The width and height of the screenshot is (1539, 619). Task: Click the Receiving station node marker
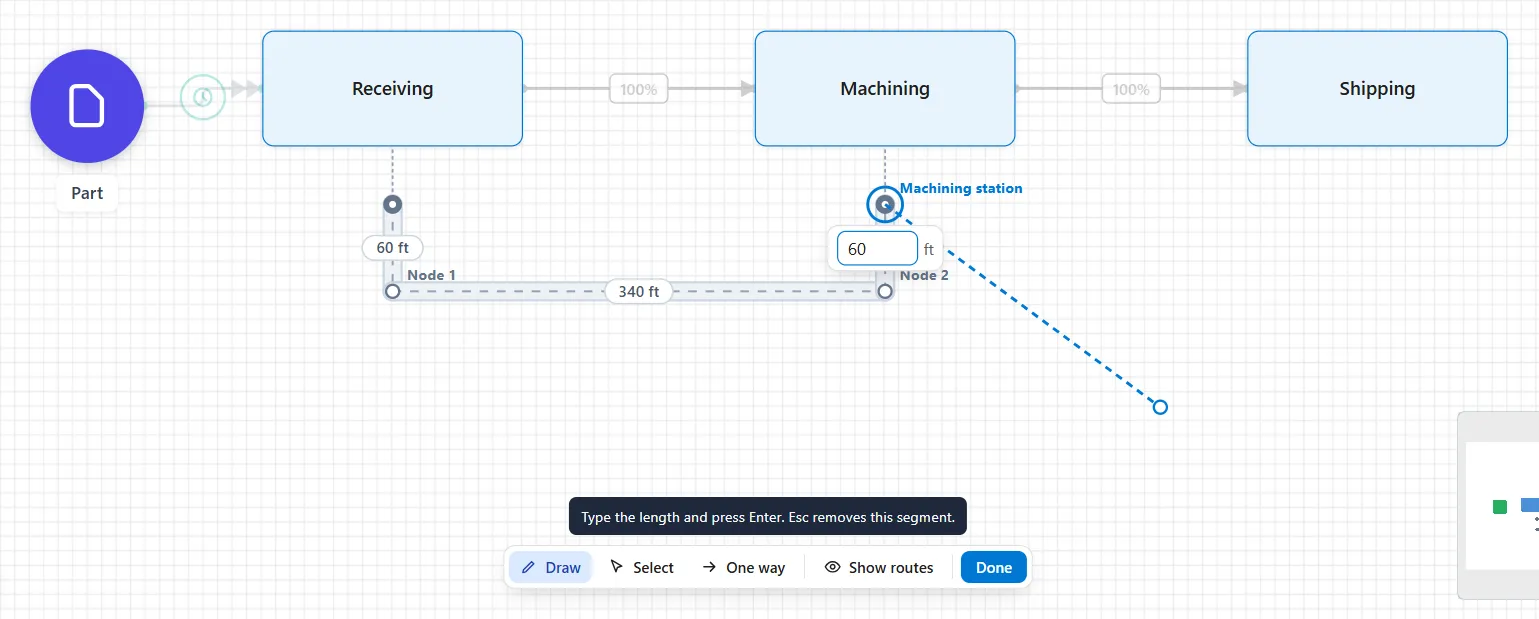393,205
